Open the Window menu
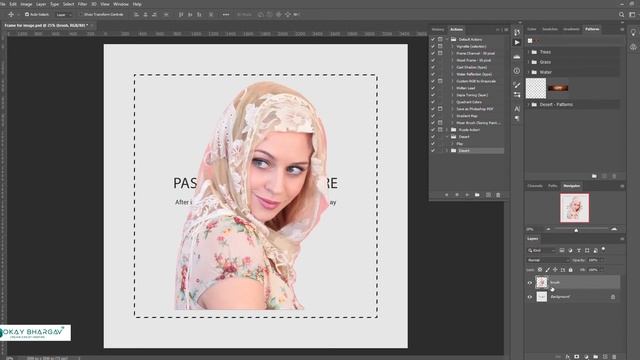The width and height of the screenshot is (640, 360). point(121,4)
